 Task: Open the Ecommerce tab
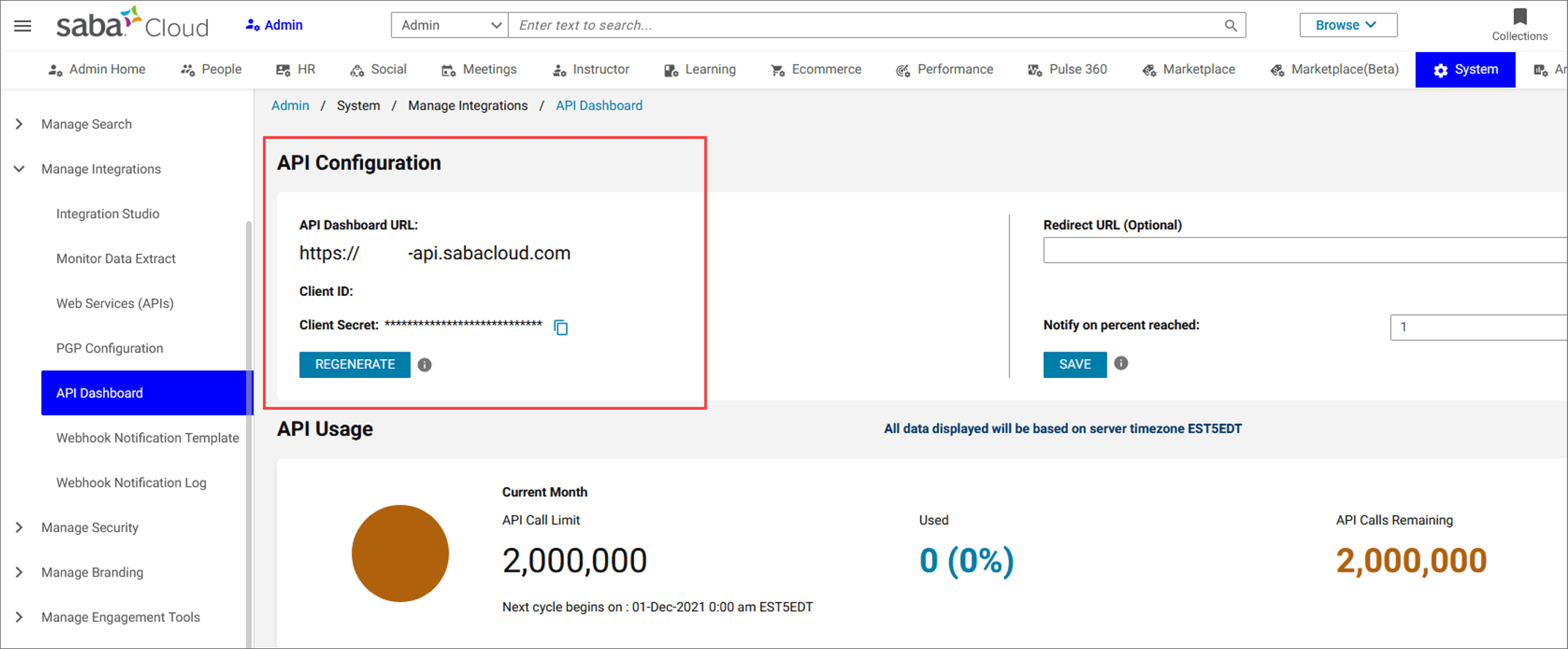(816, 69)
